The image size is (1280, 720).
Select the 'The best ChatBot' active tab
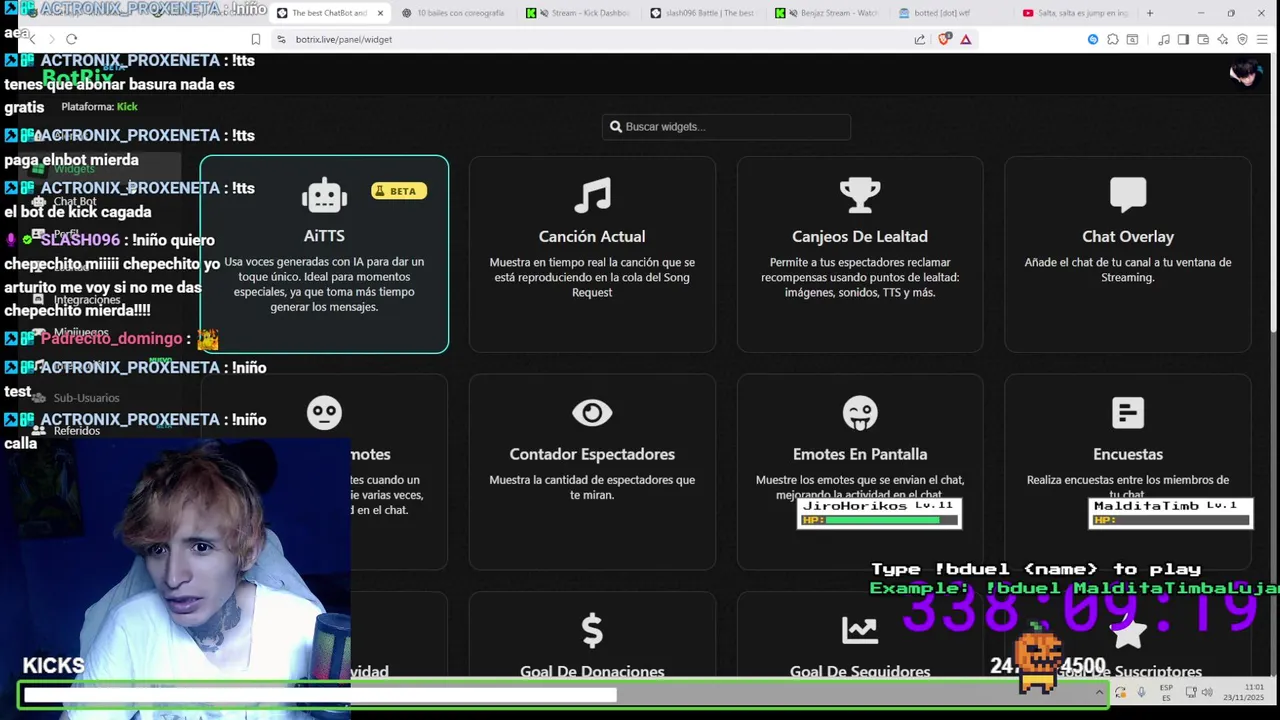[x=330, y=13]
